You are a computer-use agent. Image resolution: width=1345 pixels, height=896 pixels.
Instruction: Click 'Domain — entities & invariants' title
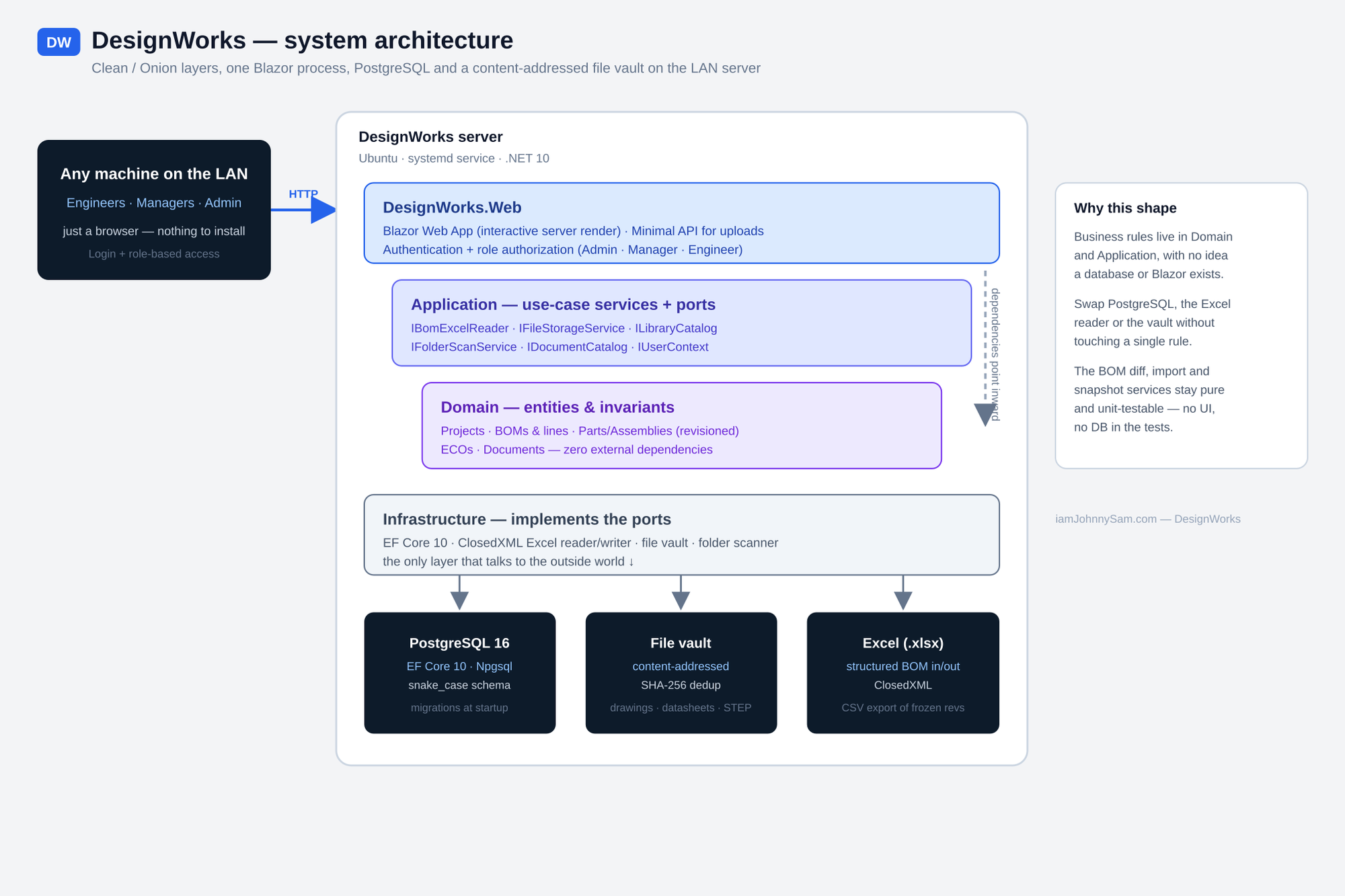pyautogui.click(x=558, y=407)
